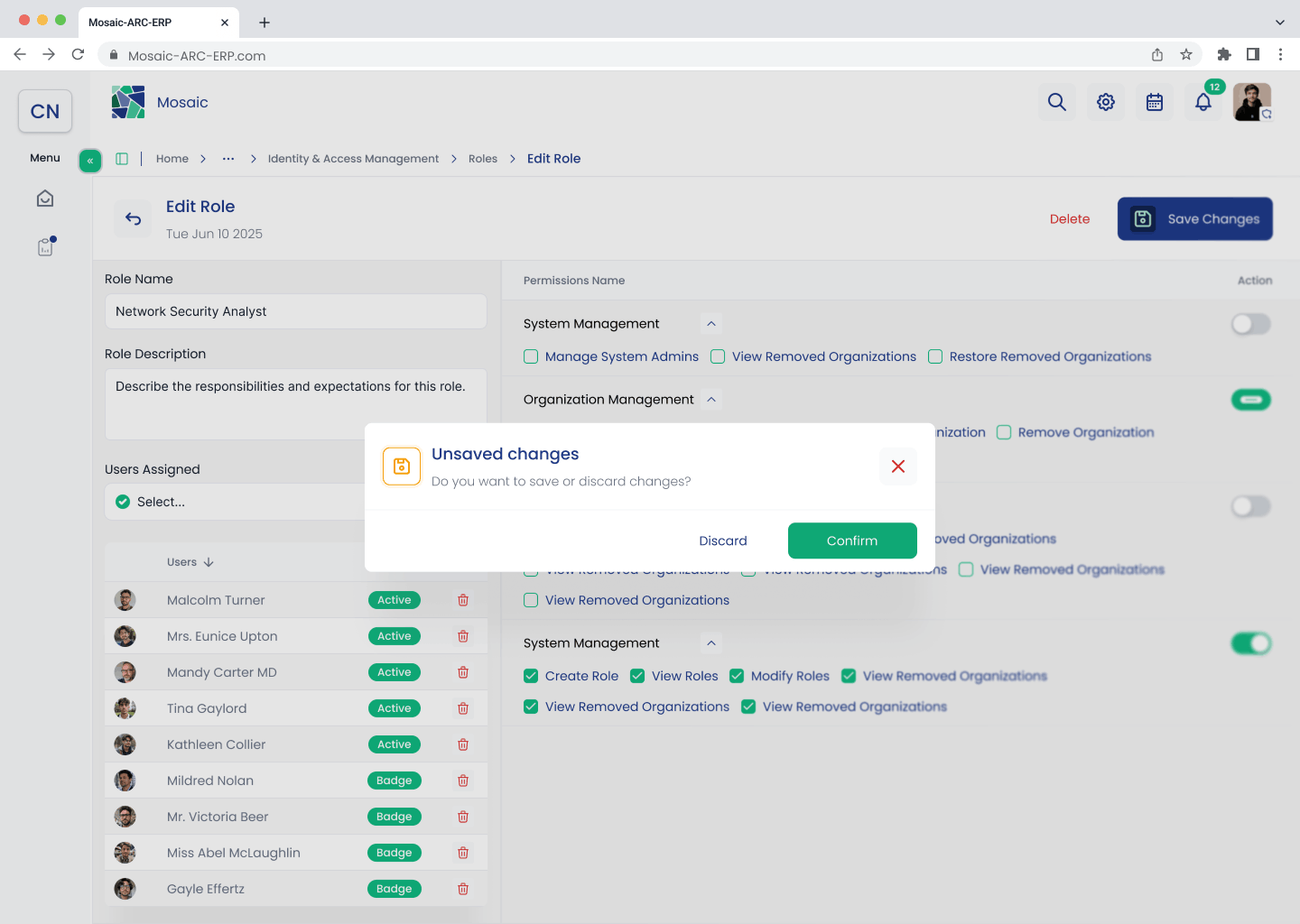Share the page using the browser share icon
1300x924 pixels.
(1157, 54)
